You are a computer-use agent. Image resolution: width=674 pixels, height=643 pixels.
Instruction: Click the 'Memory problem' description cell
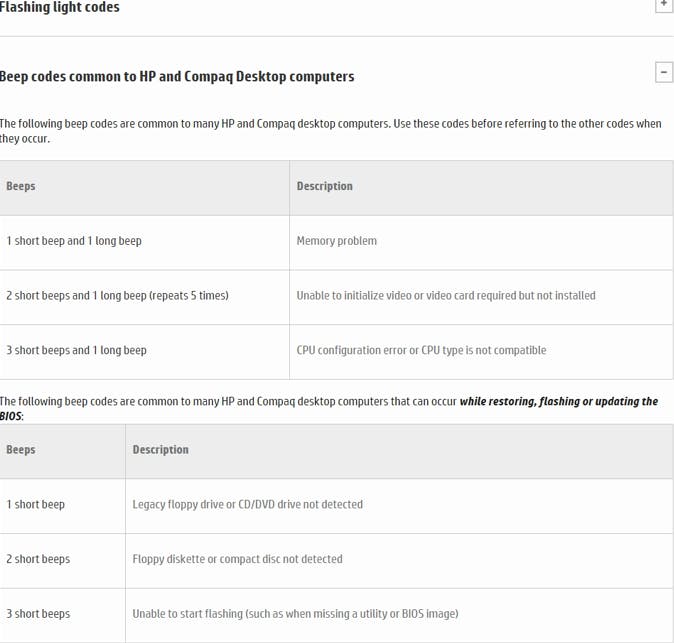pos(336,241)
